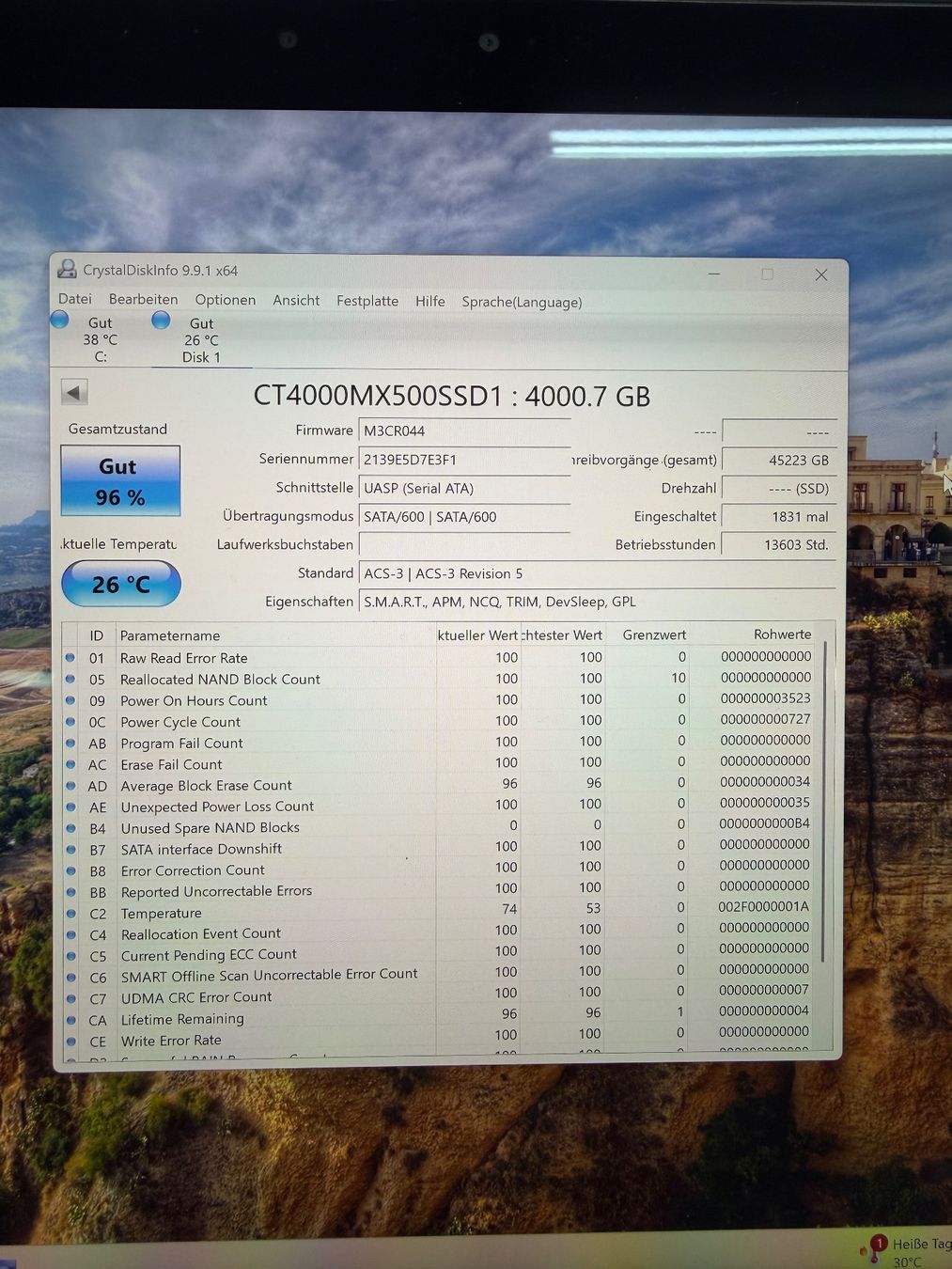The height and width of the screenshot is (1269, 952).
Task: Click the previous disk arrow button
Action: tap(74, 392)
